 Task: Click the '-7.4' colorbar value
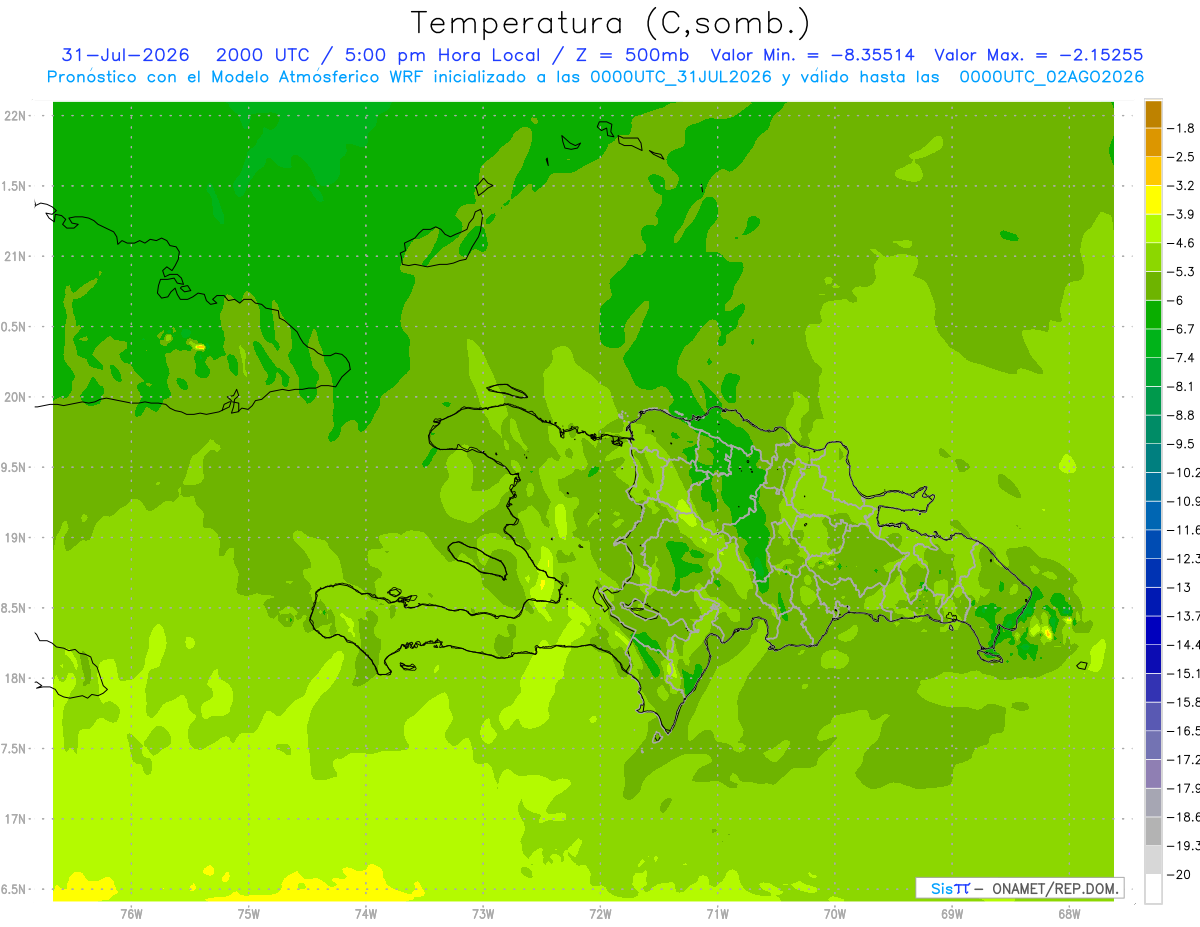(1181, 358)
